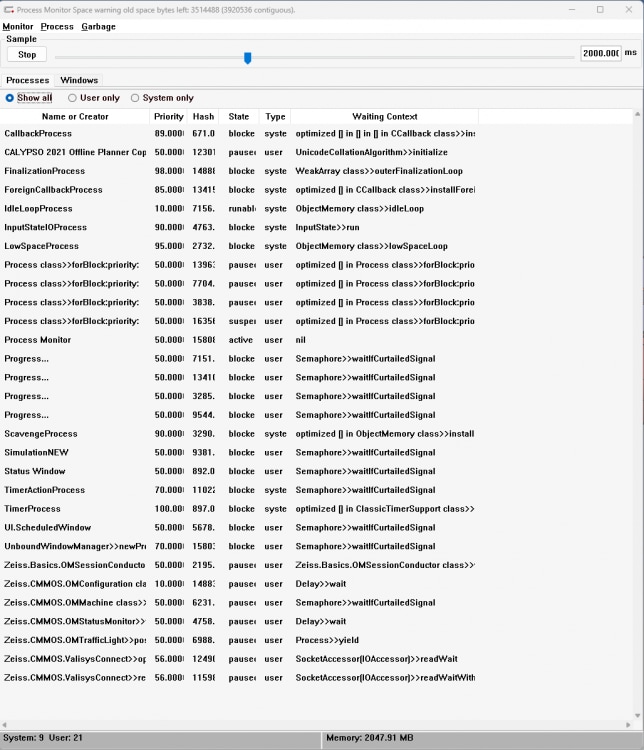Click 'Memory: 2047.91 MB' status text
Screen dimensions: 644x750
369,738
